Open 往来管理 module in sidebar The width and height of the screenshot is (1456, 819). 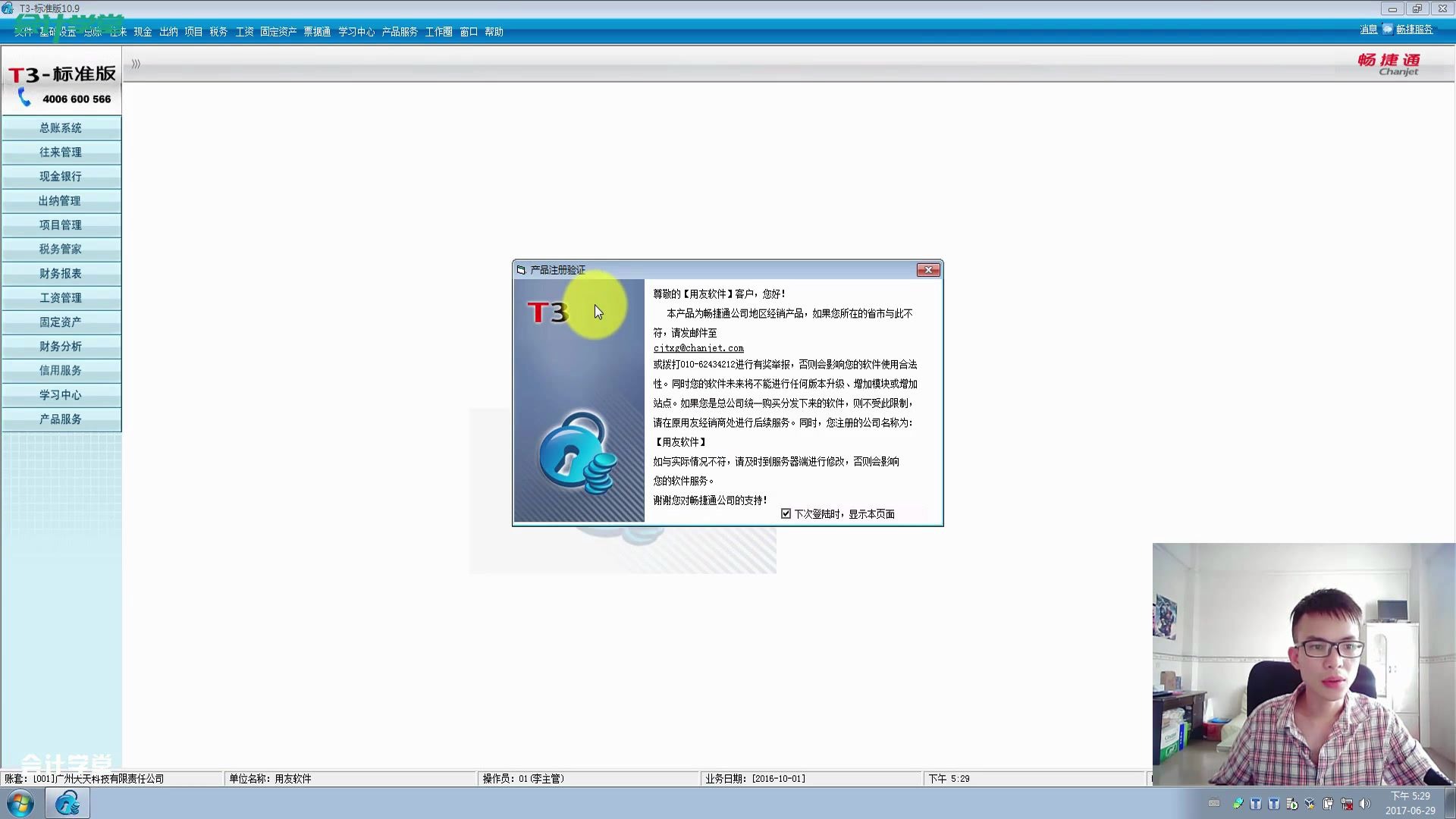pyautogui.click(x=61, y=152)
